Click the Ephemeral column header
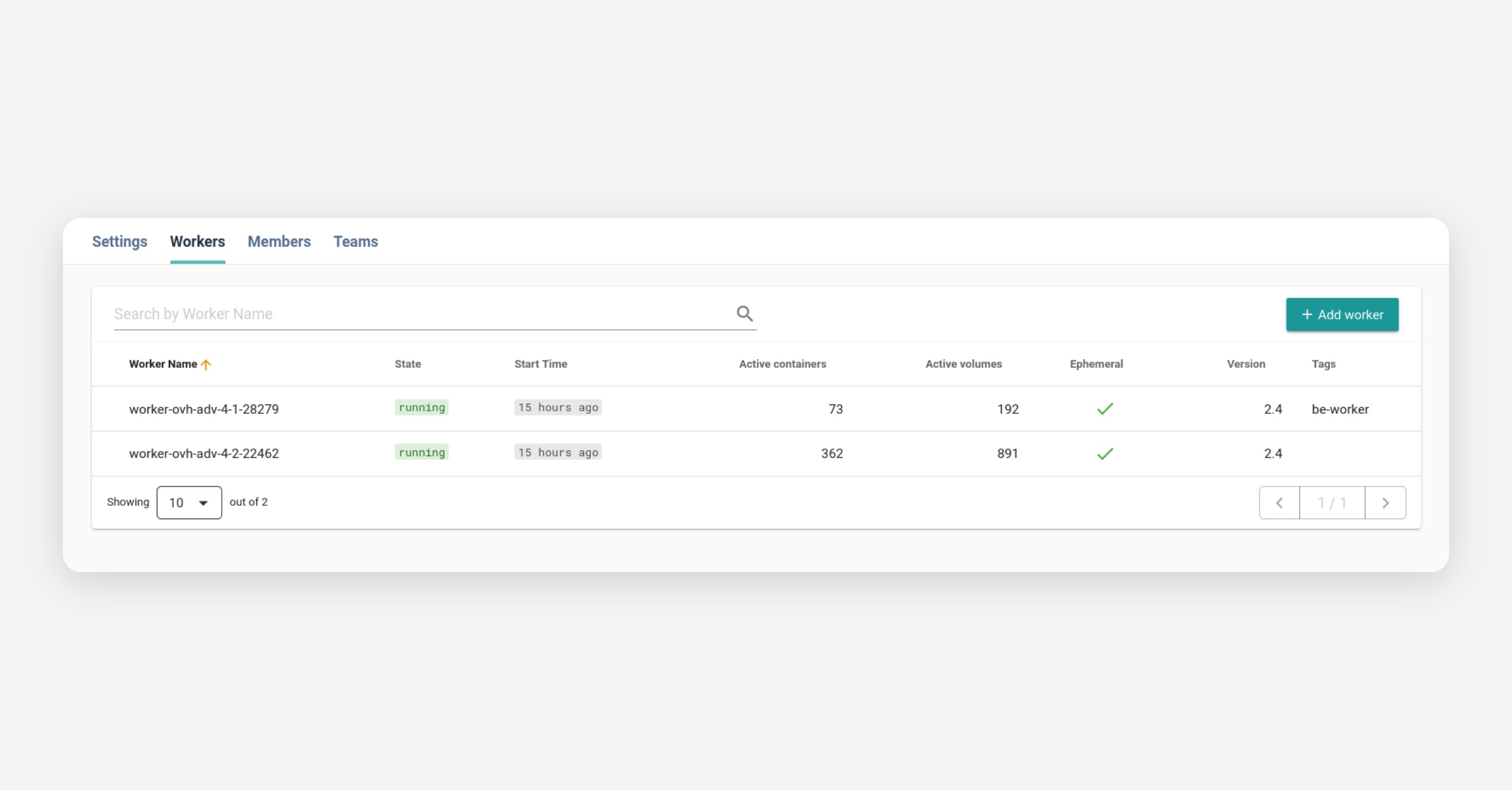 (x=1096, y=364)
